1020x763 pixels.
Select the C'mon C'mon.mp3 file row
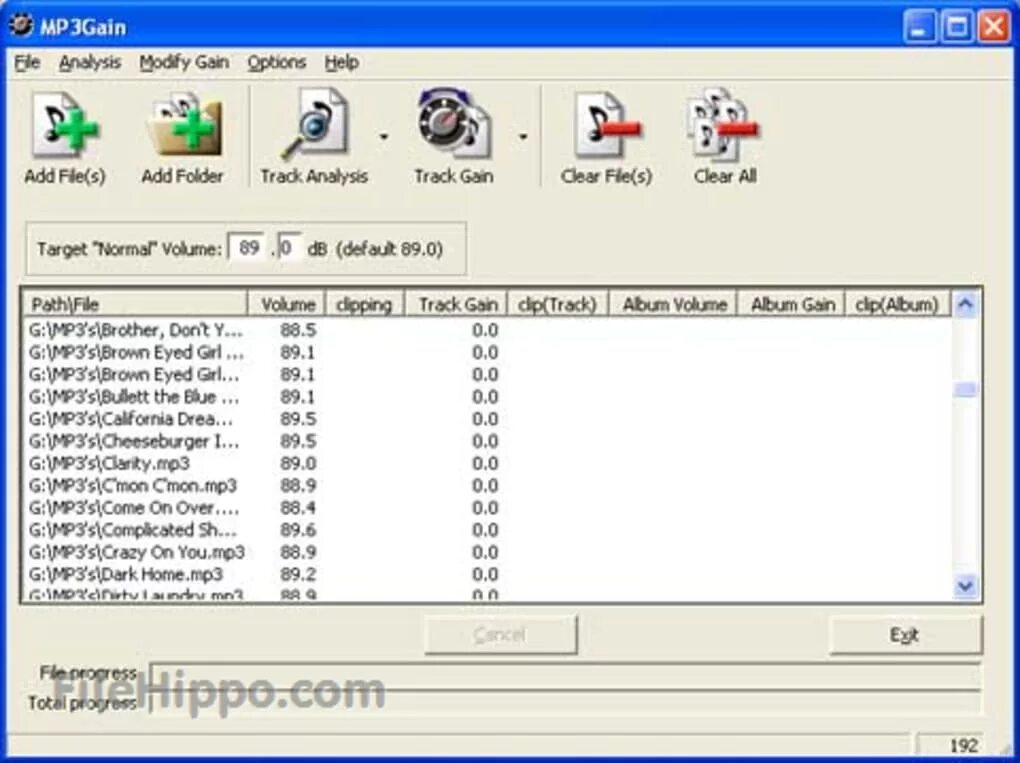pos(488,486)
